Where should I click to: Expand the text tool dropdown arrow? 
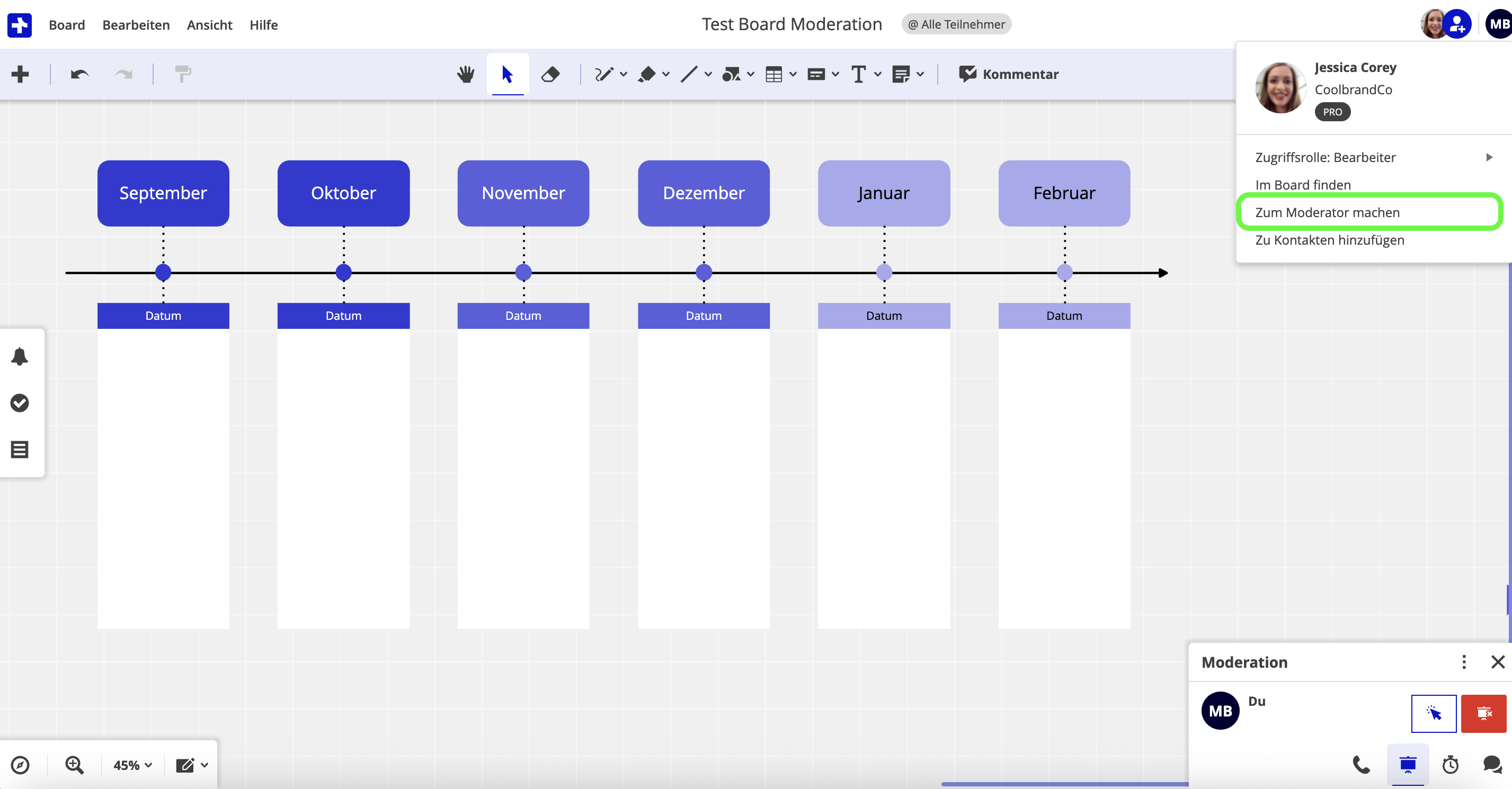pyautogui.click(x=877, y=75)
